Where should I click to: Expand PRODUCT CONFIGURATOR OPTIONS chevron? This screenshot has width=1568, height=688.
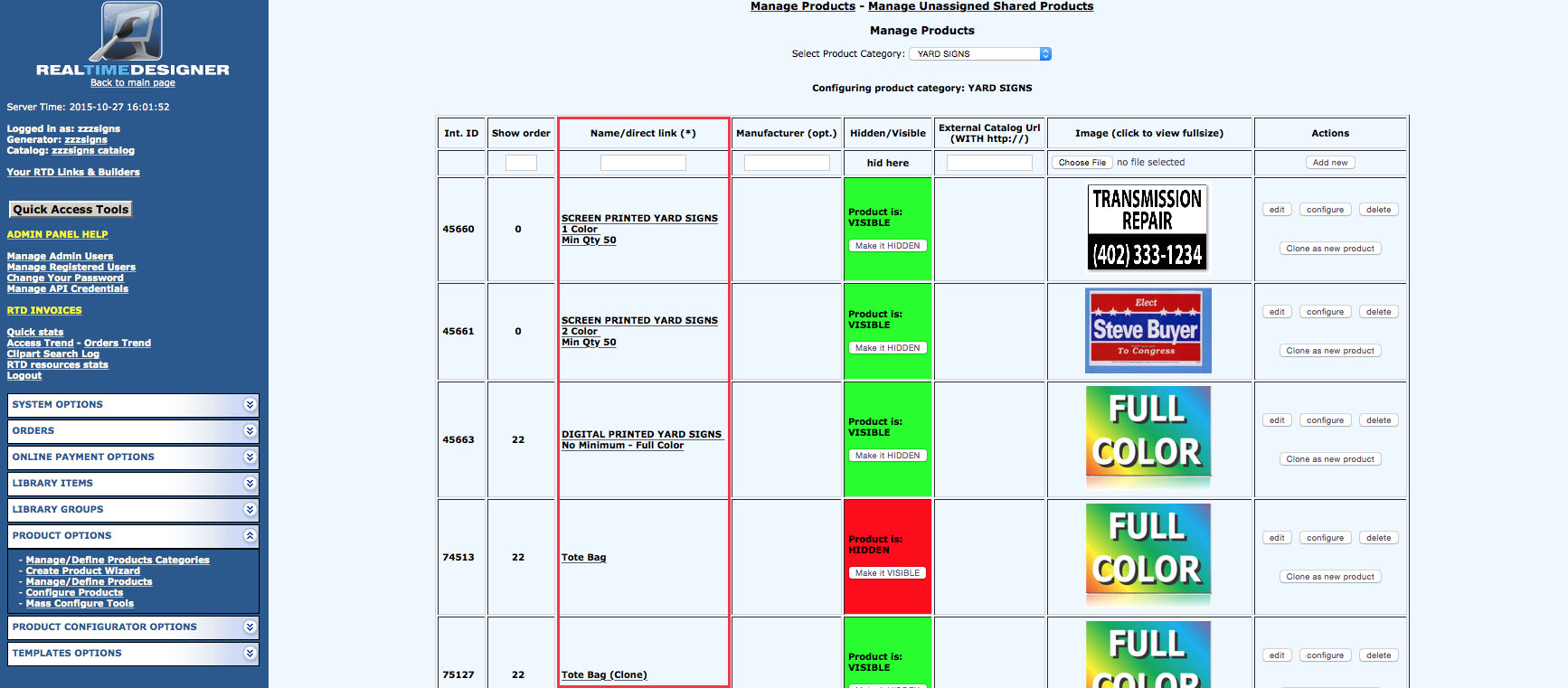[x=250, y=627]
